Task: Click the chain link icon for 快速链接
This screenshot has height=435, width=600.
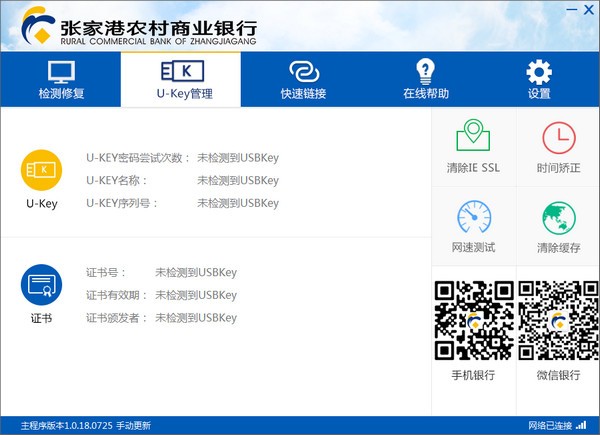Action: point(304,72)
